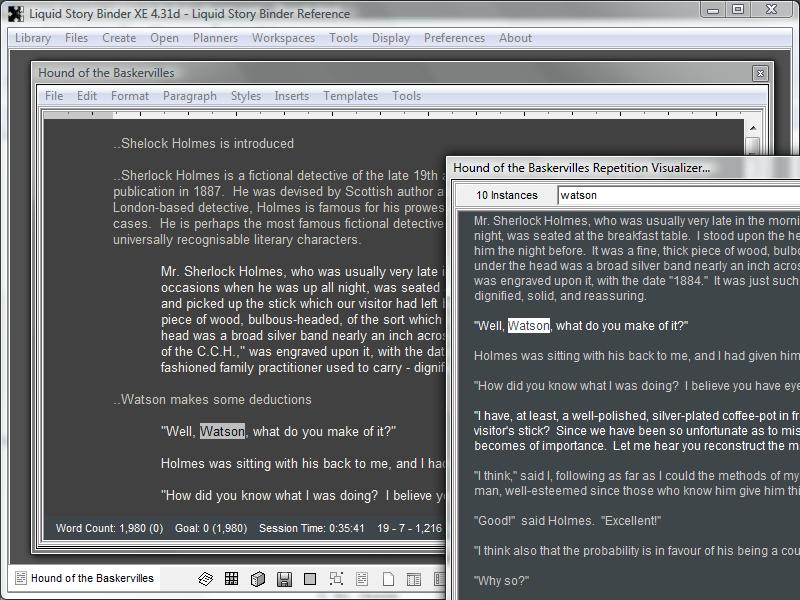The height and width of the screenshot is (600, 800).
Task: Open the Planners menu in main menu bar
Action: click(x=215, y=38)
